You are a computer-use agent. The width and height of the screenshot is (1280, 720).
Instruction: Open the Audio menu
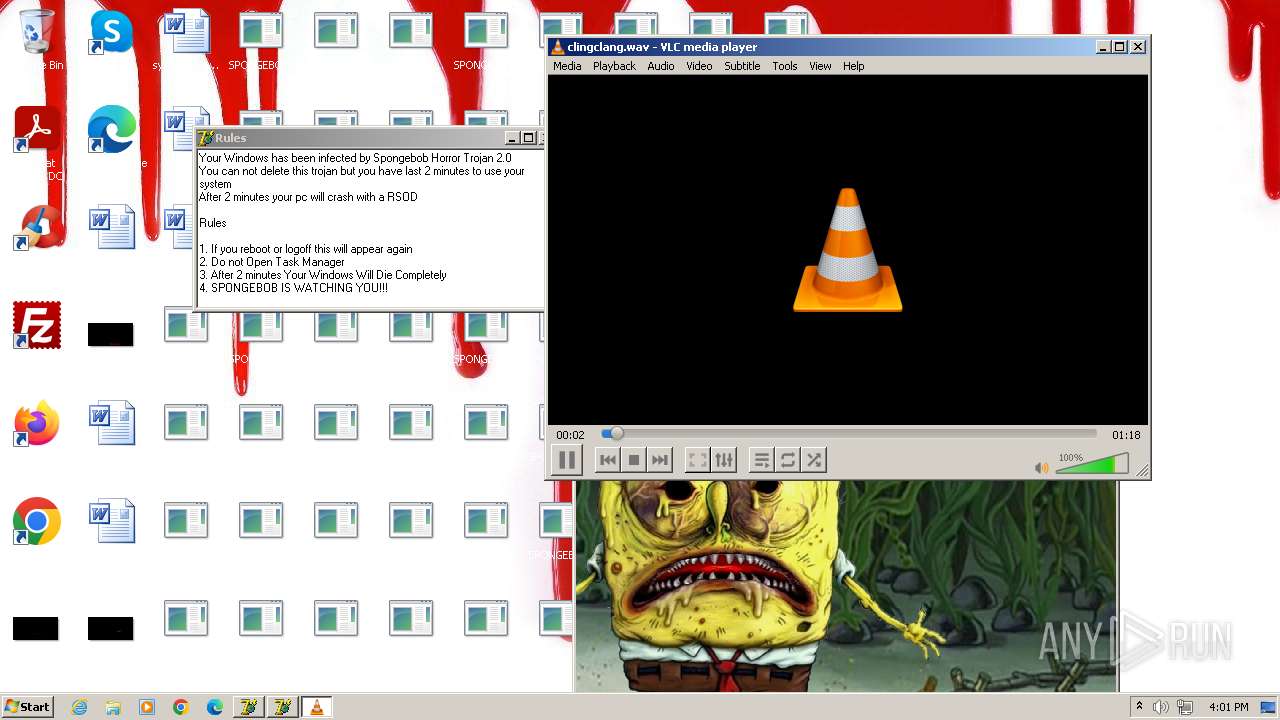pyautogui.click(x=660, y=66)
